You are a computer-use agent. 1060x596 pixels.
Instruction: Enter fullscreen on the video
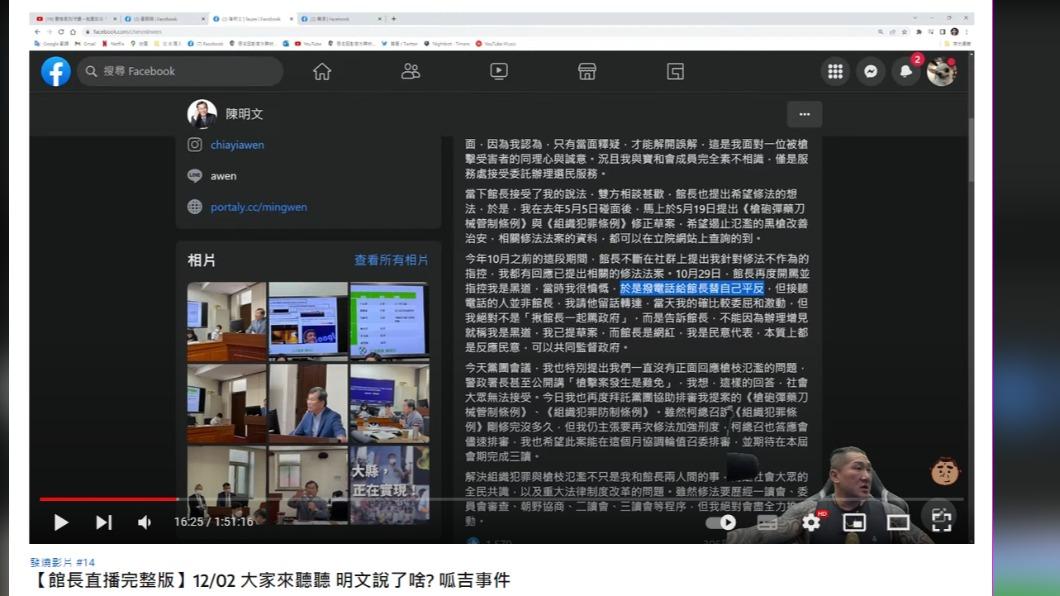[942, 521]
